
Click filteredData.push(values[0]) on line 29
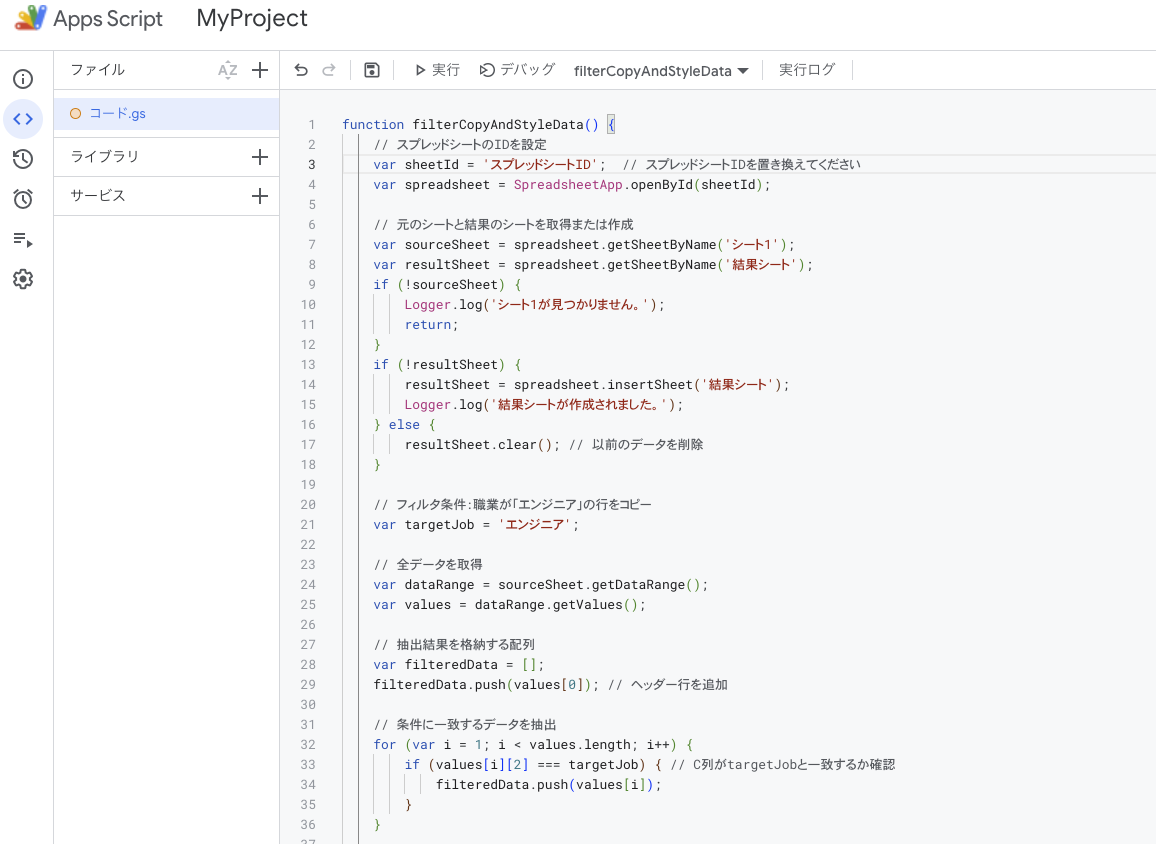[482, 684]
